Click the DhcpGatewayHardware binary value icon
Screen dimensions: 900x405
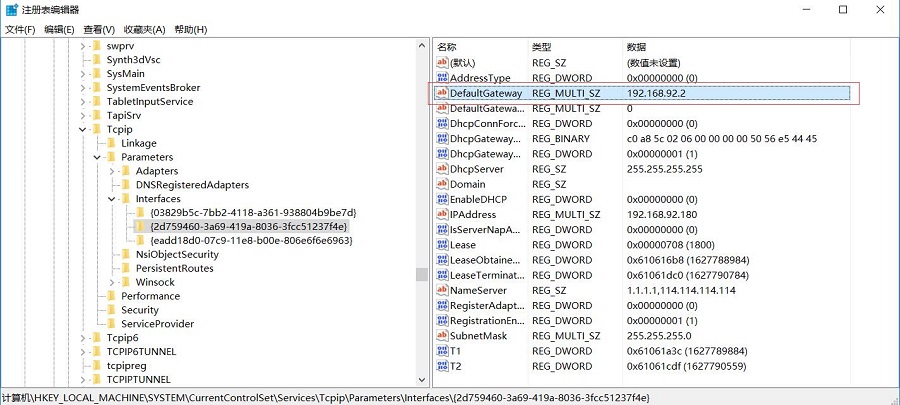442,139
